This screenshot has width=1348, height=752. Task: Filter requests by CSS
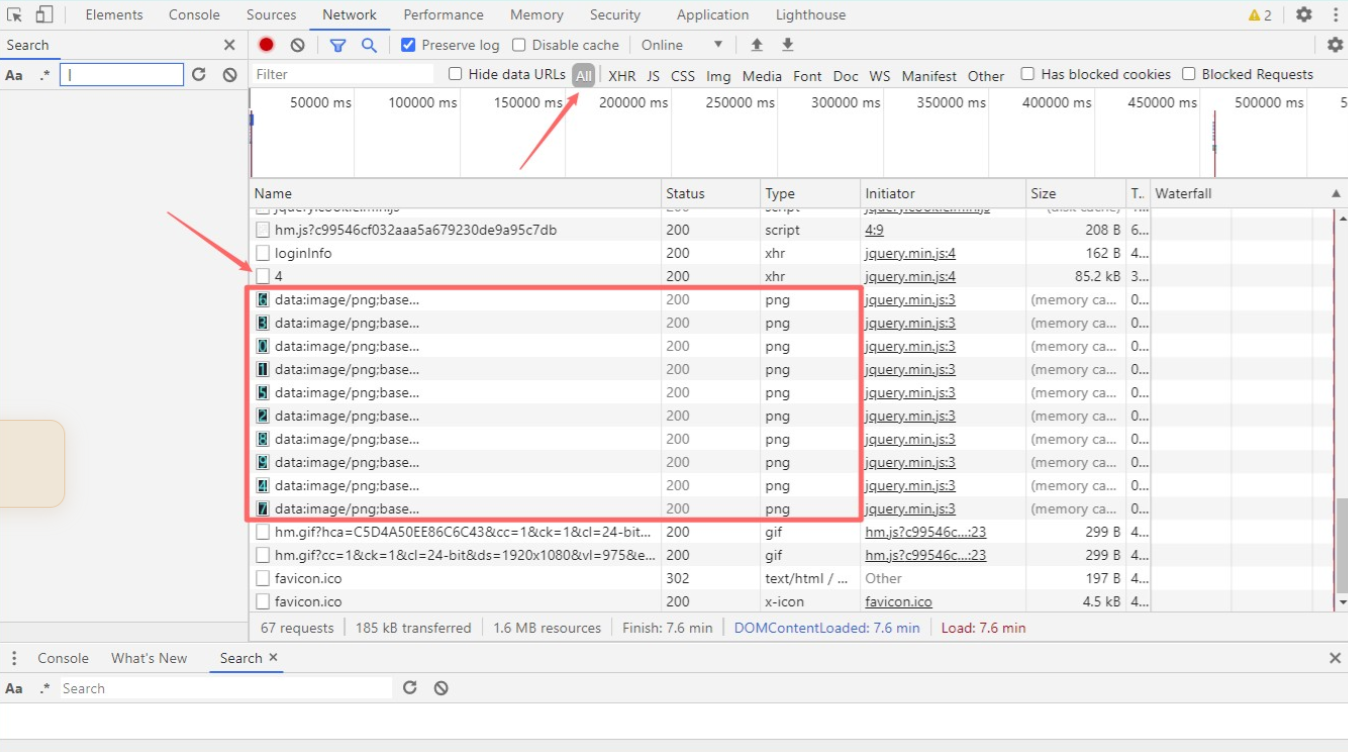683,75
